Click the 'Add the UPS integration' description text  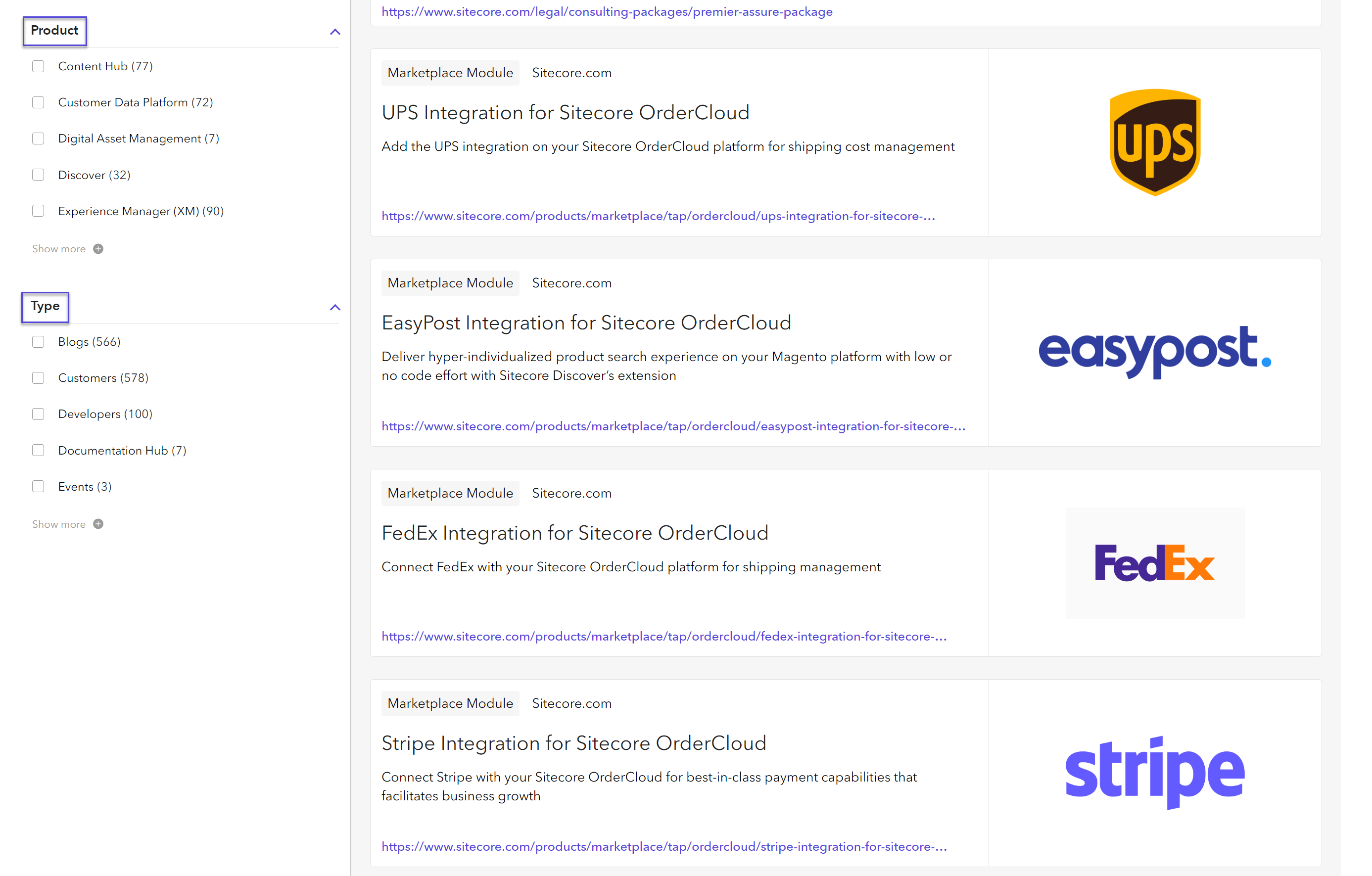[668, 146]
